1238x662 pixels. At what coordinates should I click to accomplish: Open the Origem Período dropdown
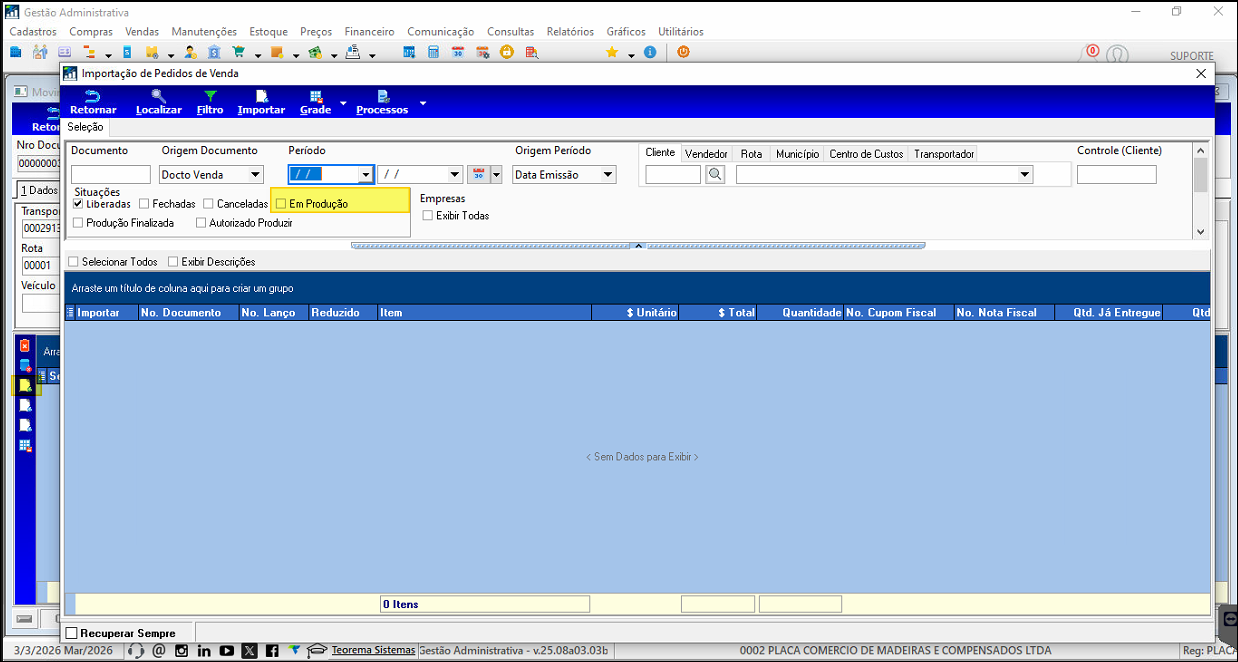[607, 175]
